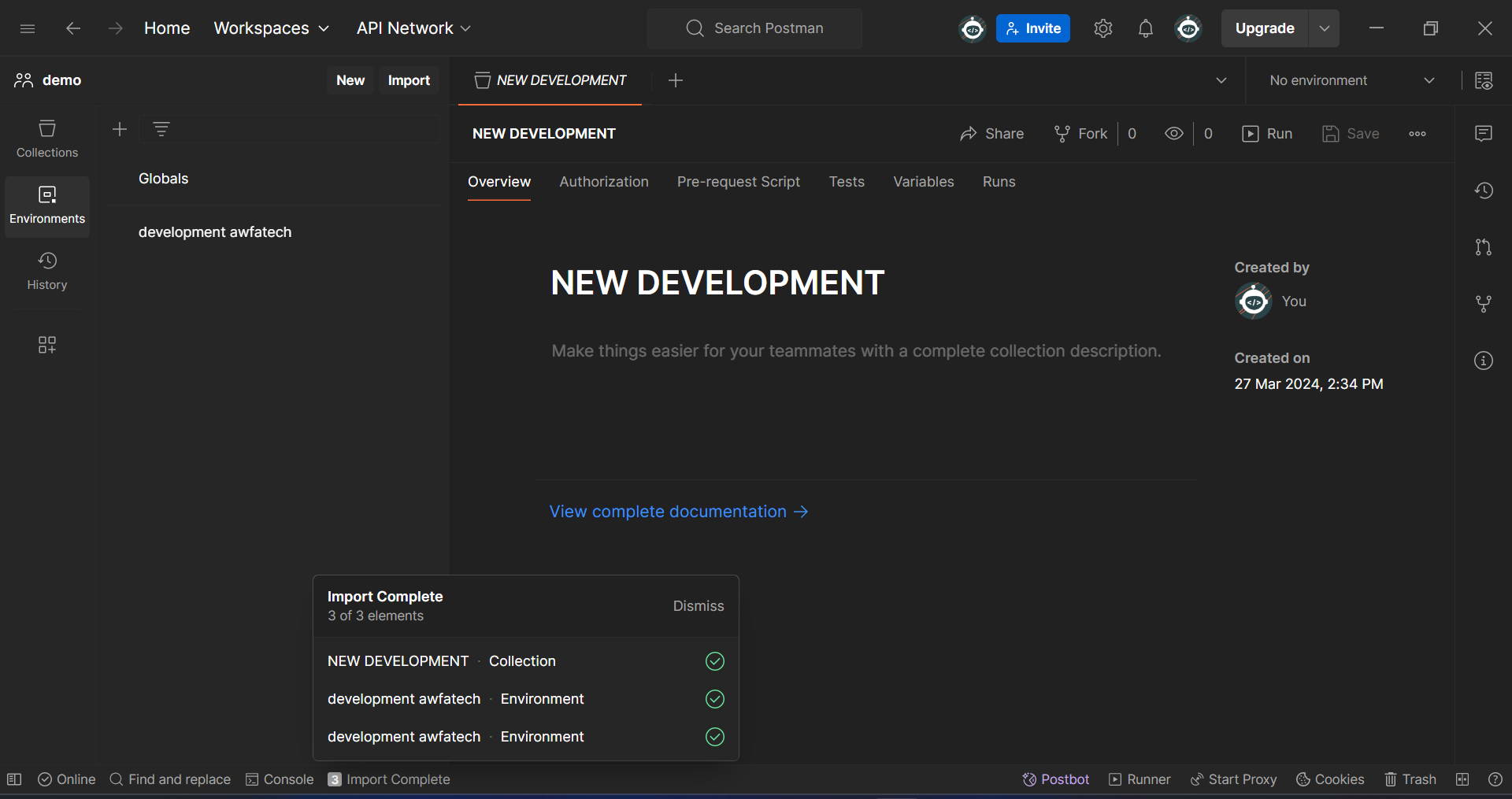This screenshot has height=799, width=1512.
Task: Open the Collections sidebar panel
Action: click(x=47, y=139)
